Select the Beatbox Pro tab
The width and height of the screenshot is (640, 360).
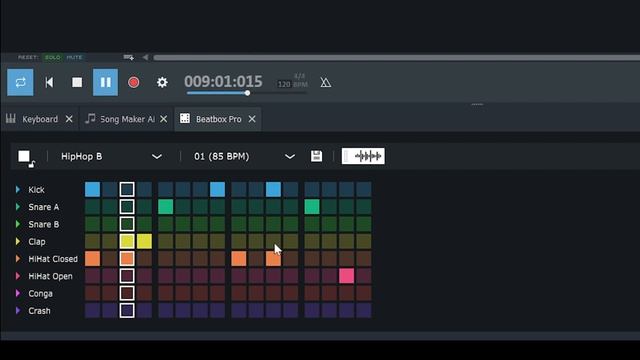pyautogui.click(x=218, y=119)
